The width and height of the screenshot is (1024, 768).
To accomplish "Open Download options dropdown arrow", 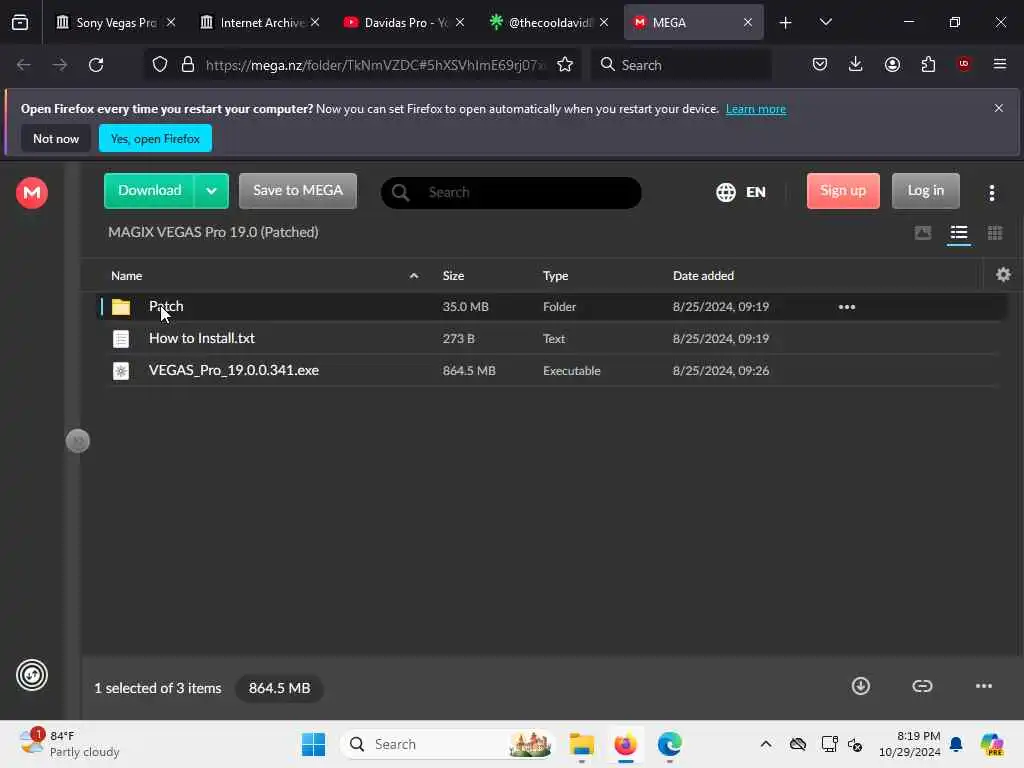I will [x=211, y=191].
